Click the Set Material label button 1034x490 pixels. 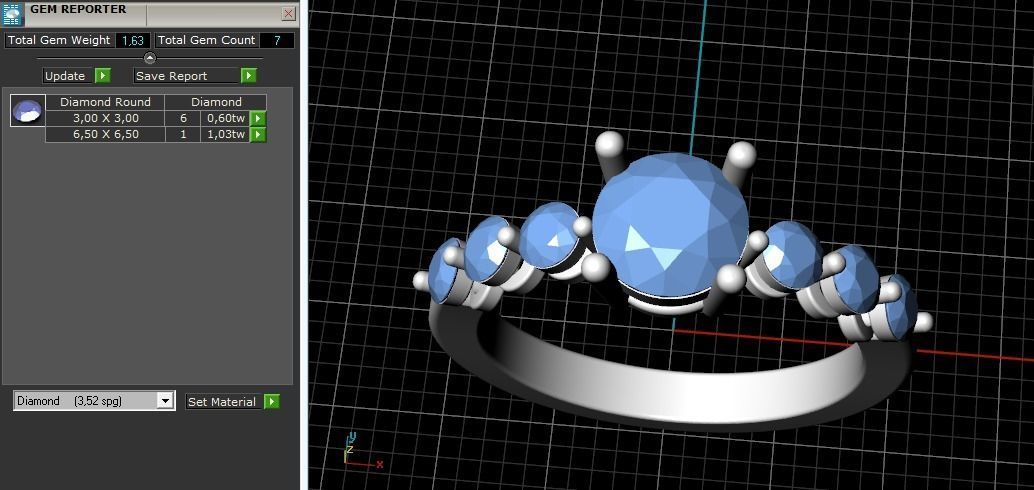223,402
